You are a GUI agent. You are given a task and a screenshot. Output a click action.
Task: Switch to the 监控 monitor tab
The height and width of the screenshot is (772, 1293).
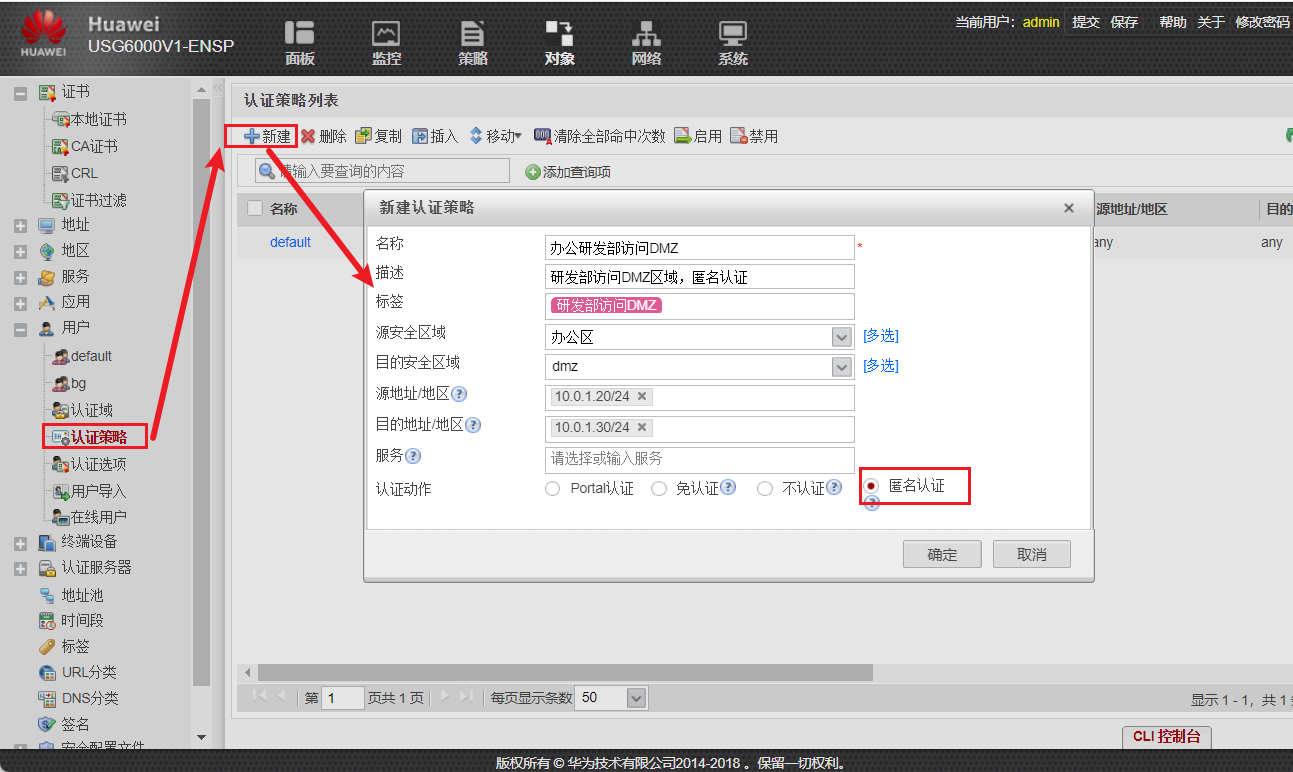[386, 45]
